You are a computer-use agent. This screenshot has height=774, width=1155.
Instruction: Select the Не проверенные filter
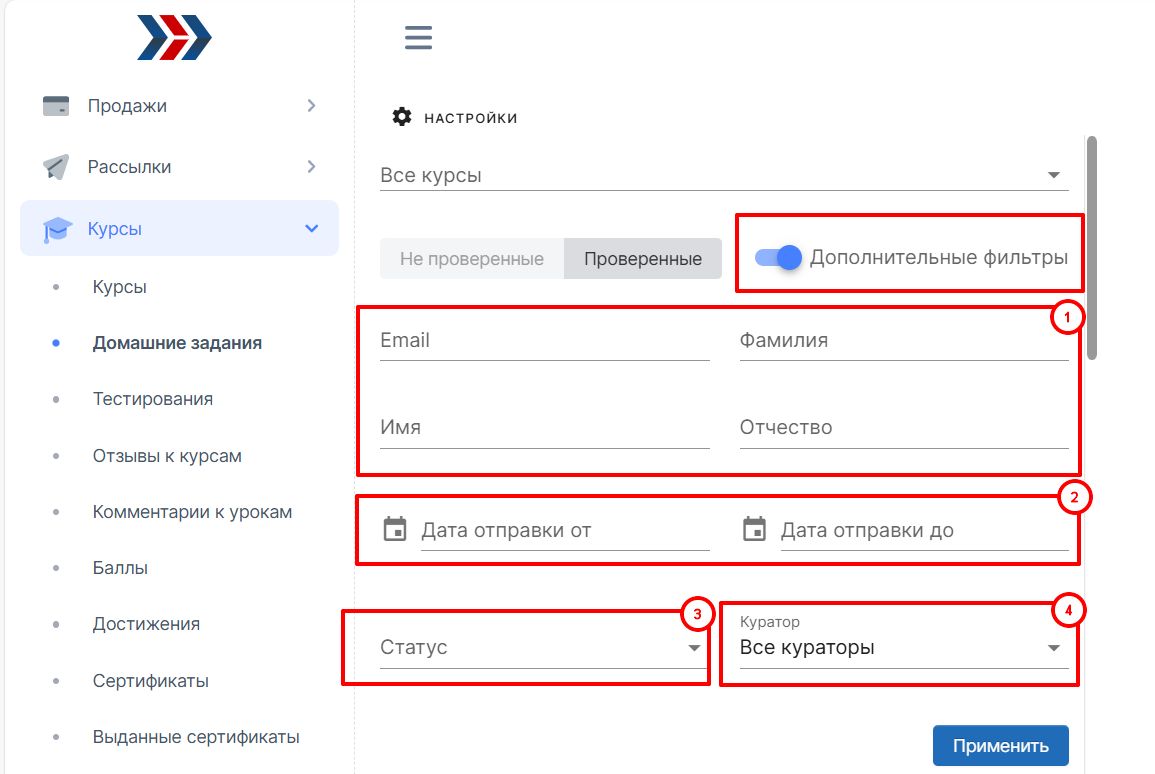click(472, 258)
